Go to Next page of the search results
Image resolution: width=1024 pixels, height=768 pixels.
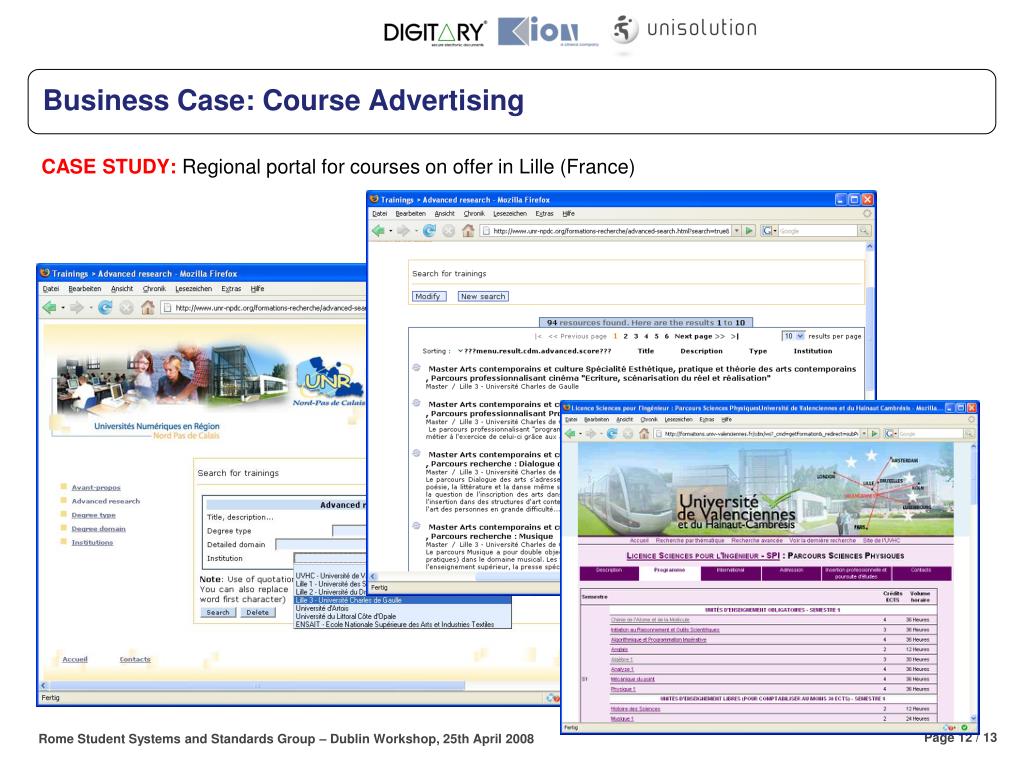[699, 336]
